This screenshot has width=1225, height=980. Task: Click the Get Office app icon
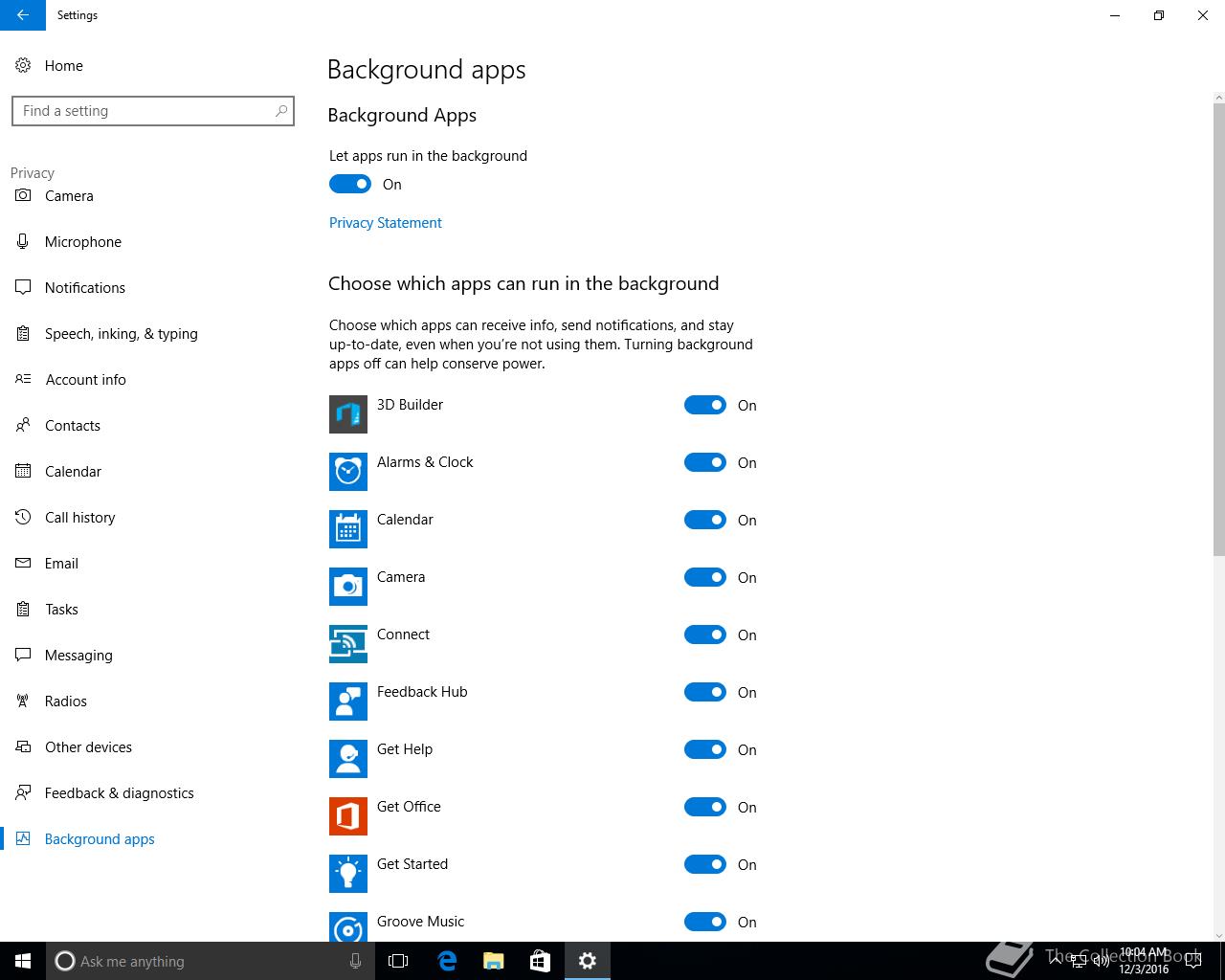tap(348, 816)
